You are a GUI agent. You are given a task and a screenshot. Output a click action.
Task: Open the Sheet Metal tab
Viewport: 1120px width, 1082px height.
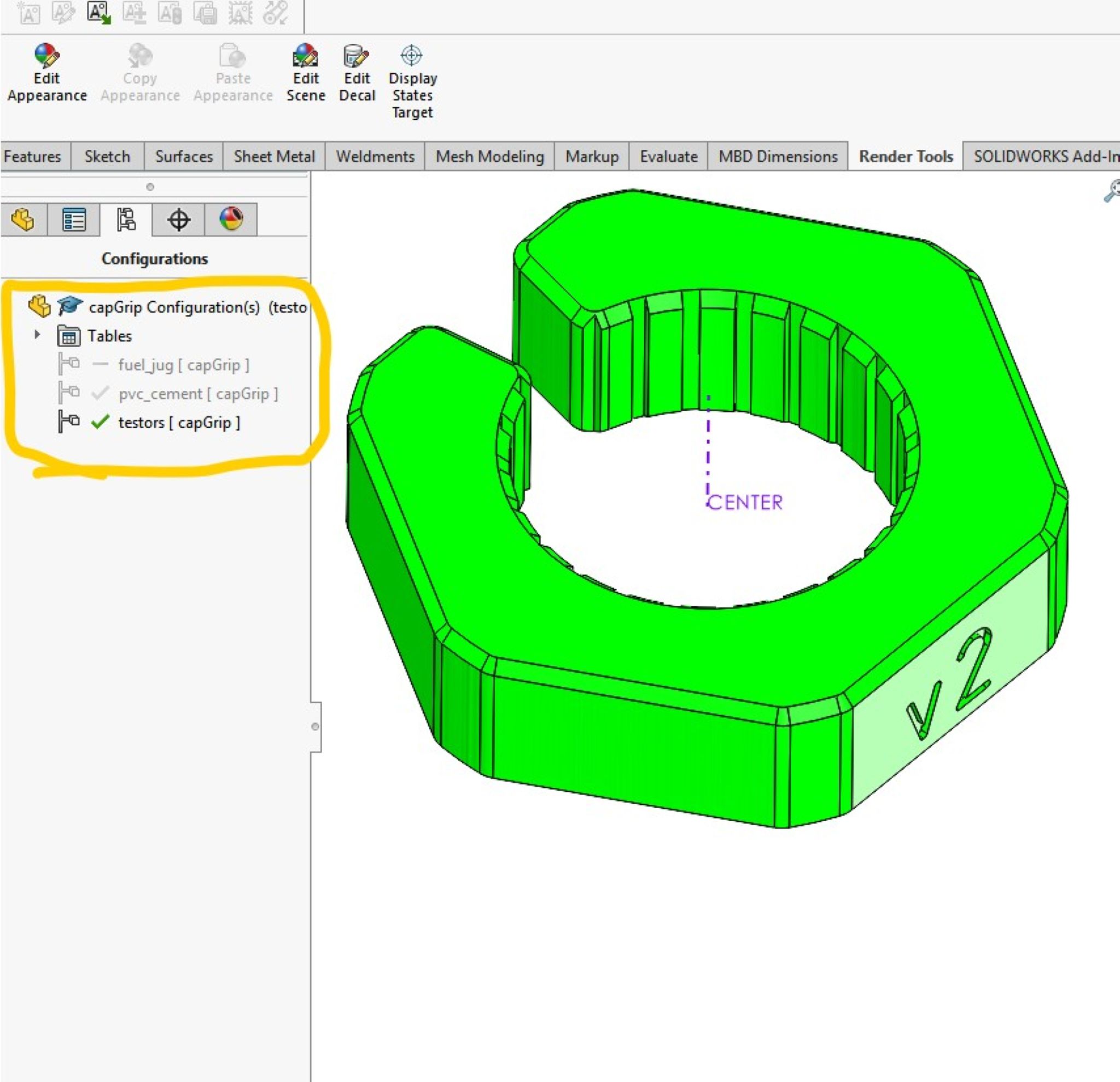[x=274, y=156]
